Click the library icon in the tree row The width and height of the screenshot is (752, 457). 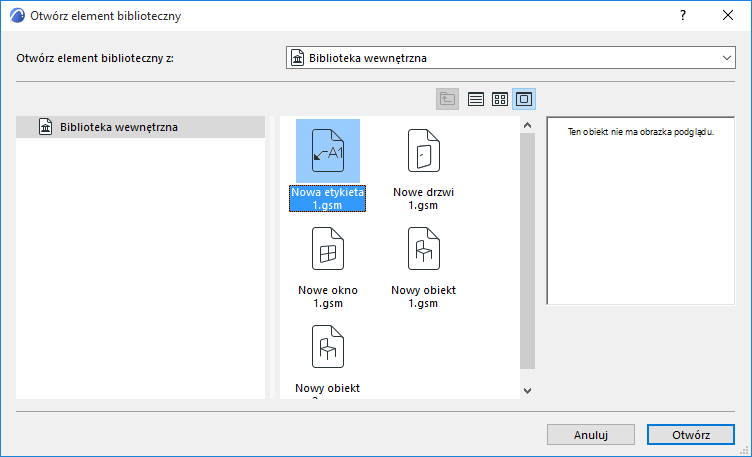point(46,127)
